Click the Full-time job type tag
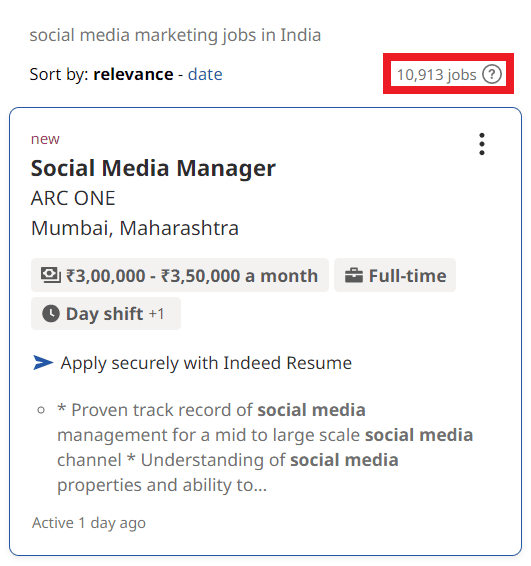Screen dimensions: 531x566 pyautogui.click(x=395, y=275)
